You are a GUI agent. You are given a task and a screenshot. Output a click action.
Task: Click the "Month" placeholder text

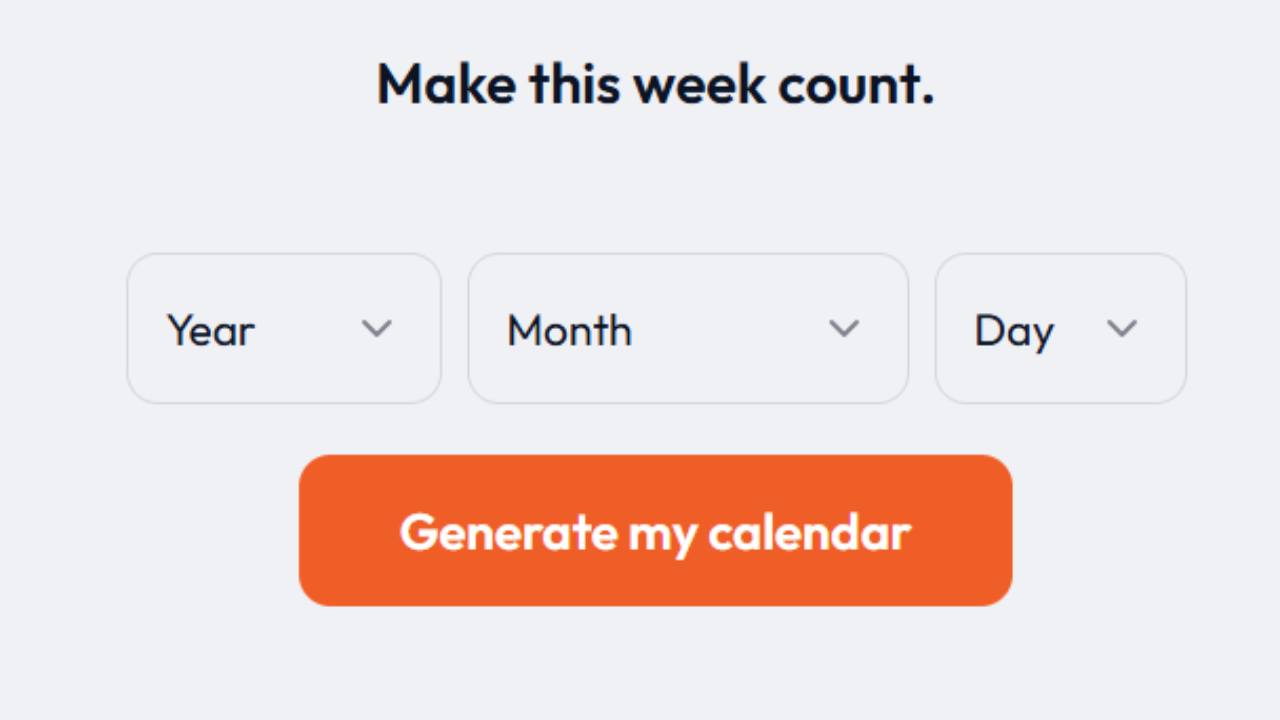pyautogui.click(x=569, y=330)
